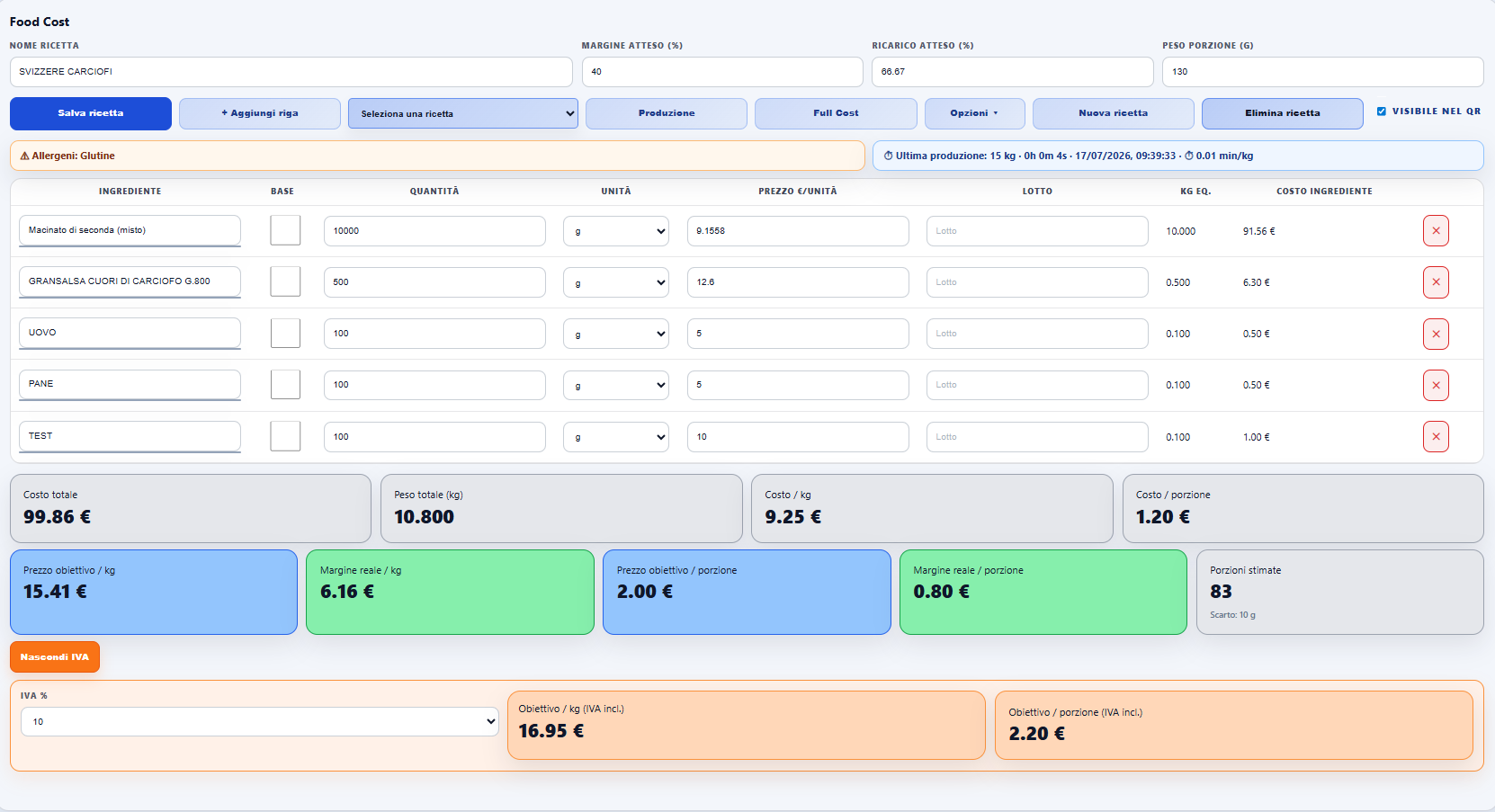Click the Margine reale / kg 6.16 € card
This screenshot has width=1495, height=812.
tap(450, 592)
